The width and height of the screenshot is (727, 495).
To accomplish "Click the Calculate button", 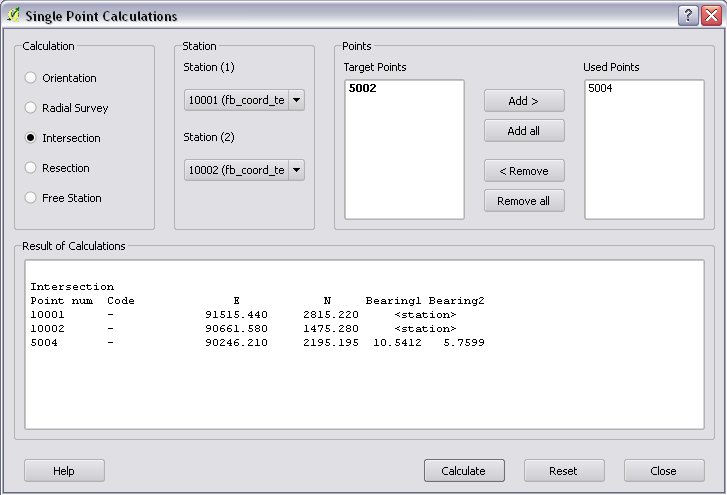I will (464, 470).
